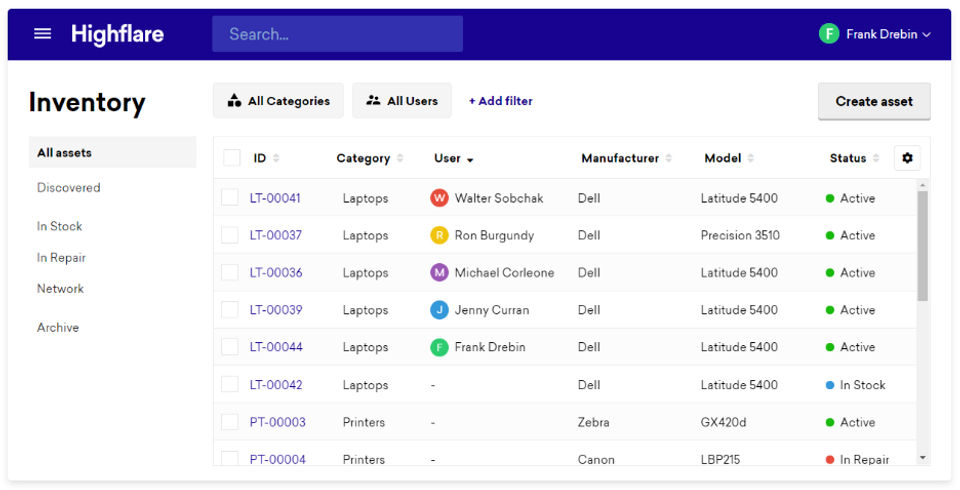Click the Frank Drebin profile avatar in header
Screen dimensions: 960x490
(x=828, y=34)
